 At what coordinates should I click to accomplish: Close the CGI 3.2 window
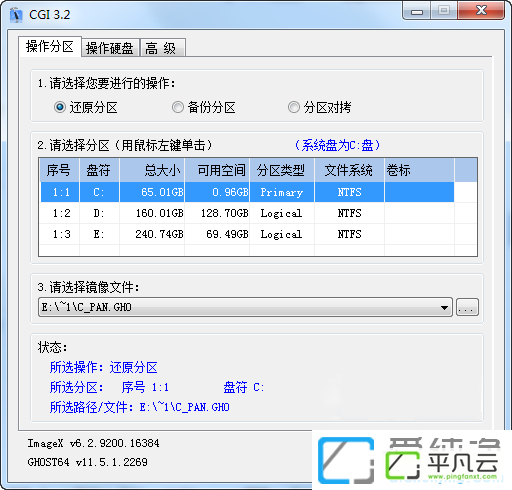[481, 11]
